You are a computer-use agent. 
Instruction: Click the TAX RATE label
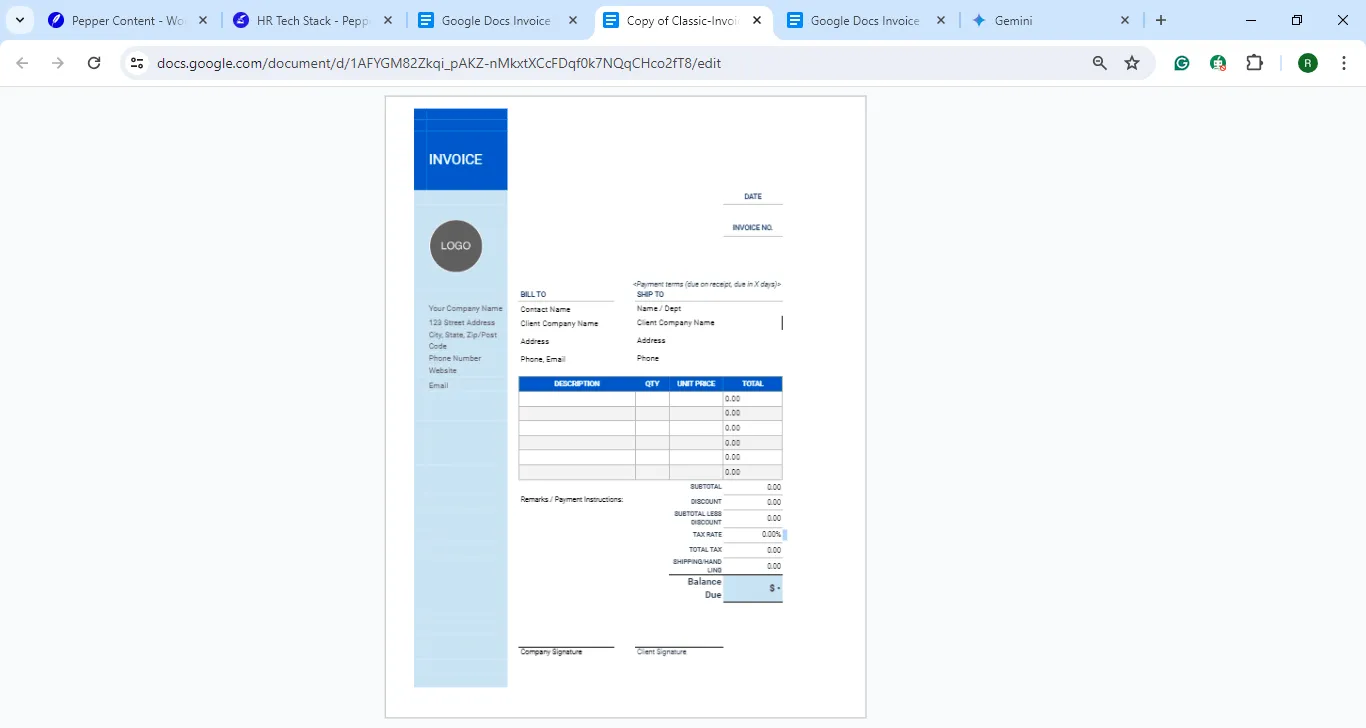pos(707,535)
